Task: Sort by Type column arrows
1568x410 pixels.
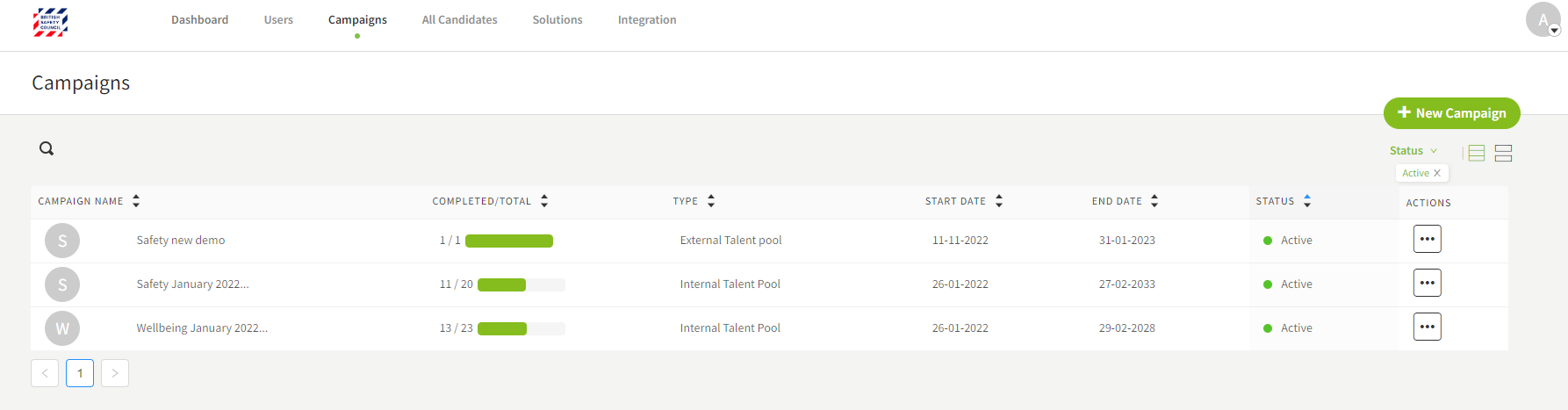Action: (x=711, y=201)
